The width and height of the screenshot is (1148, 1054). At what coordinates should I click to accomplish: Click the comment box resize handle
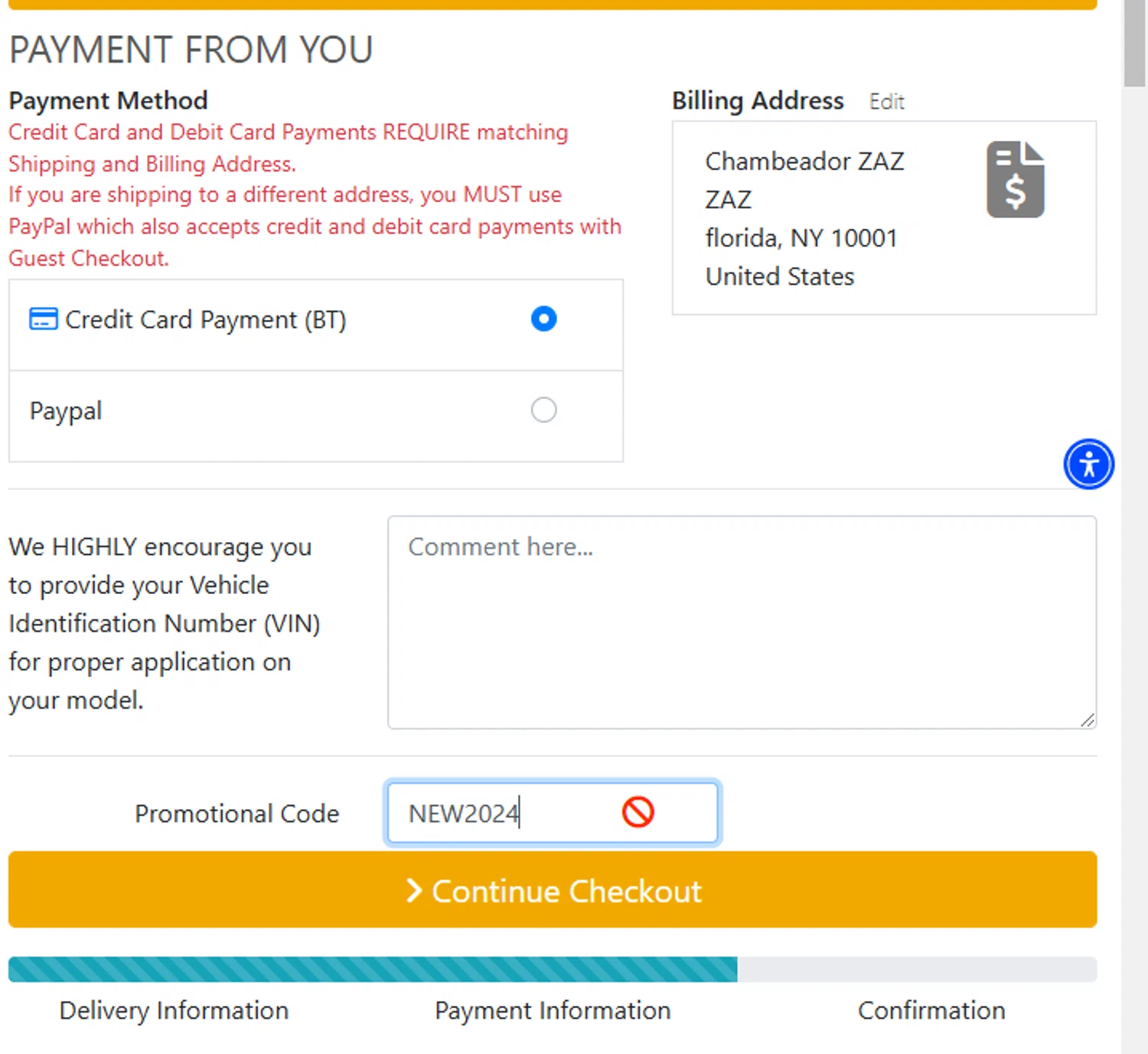pos(1088,720)
